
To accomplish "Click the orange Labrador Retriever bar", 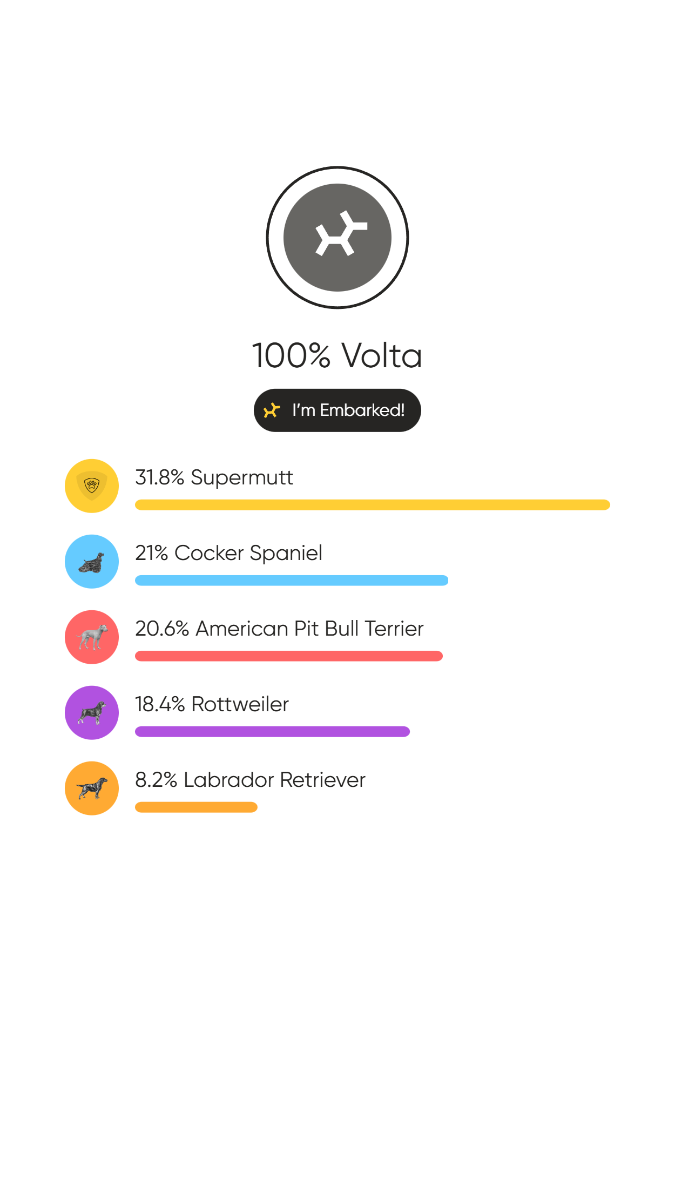I will tap(196, 807).
